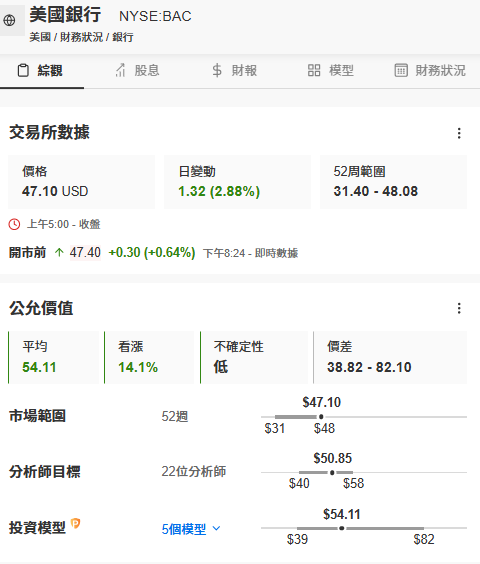Click the 平均 54.11 card

54,358
